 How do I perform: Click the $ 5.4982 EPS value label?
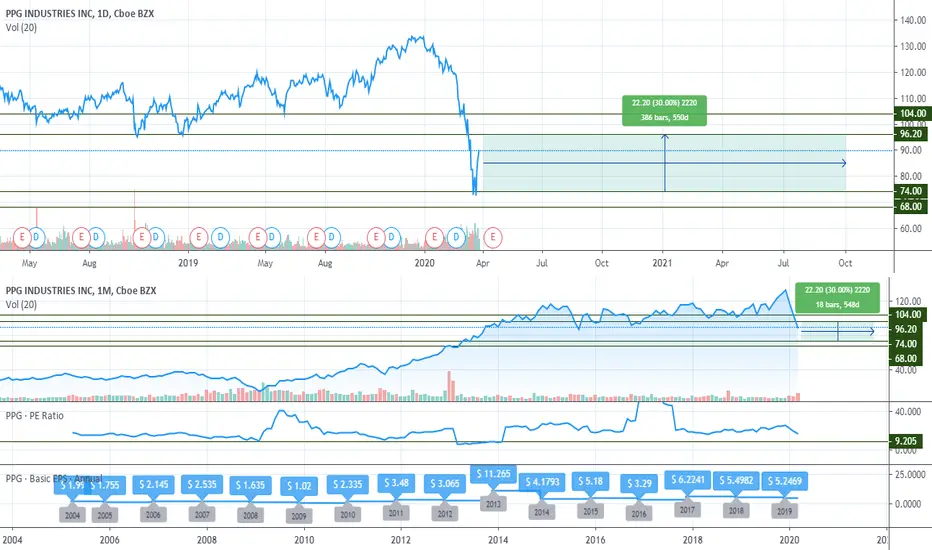[x=736, y=480]
